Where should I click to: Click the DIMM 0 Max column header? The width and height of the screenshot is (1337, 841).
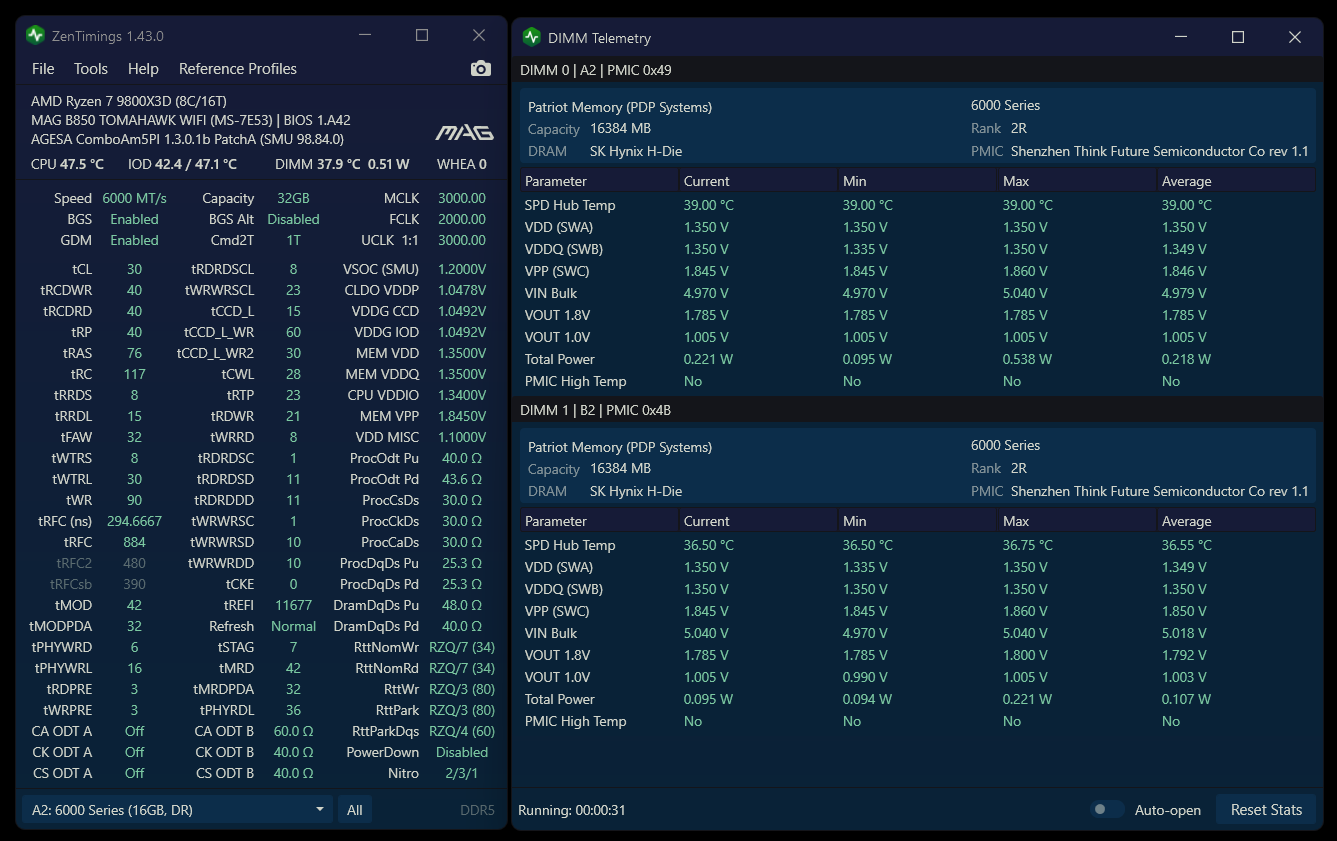point(1076,181)
